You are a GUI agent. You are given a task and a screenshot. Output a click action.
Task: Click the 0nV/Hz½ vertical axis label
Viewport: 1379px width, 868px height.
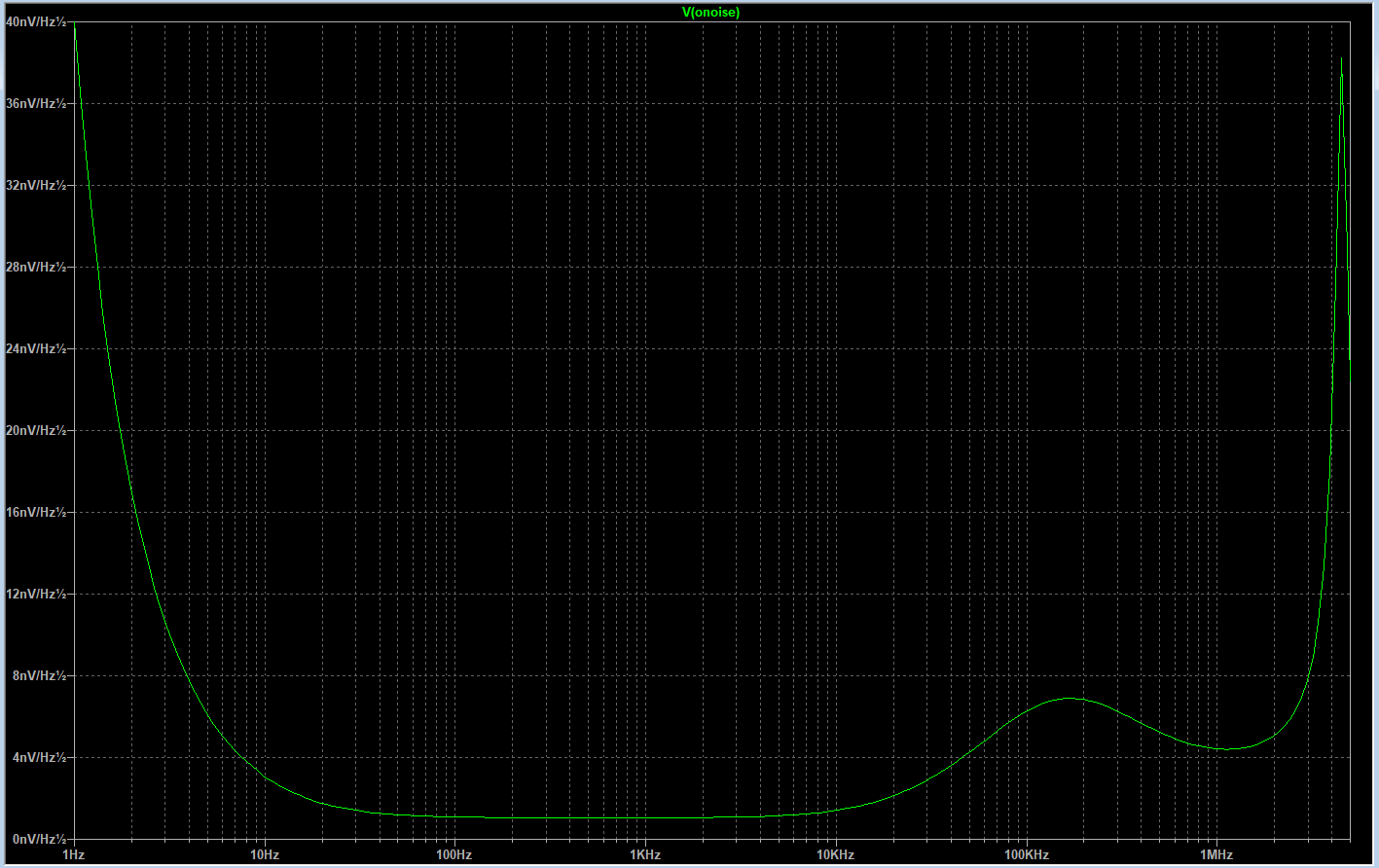40,839
